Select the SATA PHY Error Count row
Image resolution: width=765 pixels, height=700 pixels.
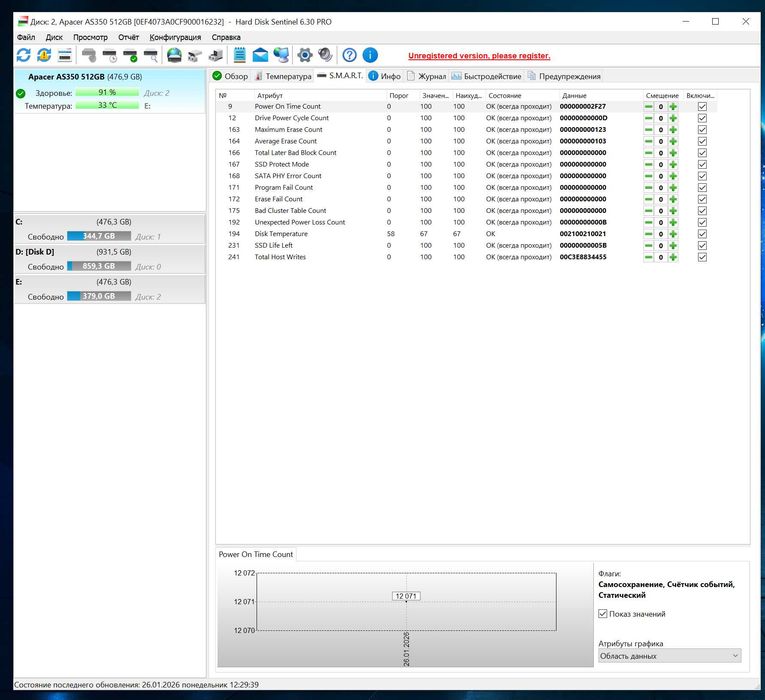coord(466,176)
